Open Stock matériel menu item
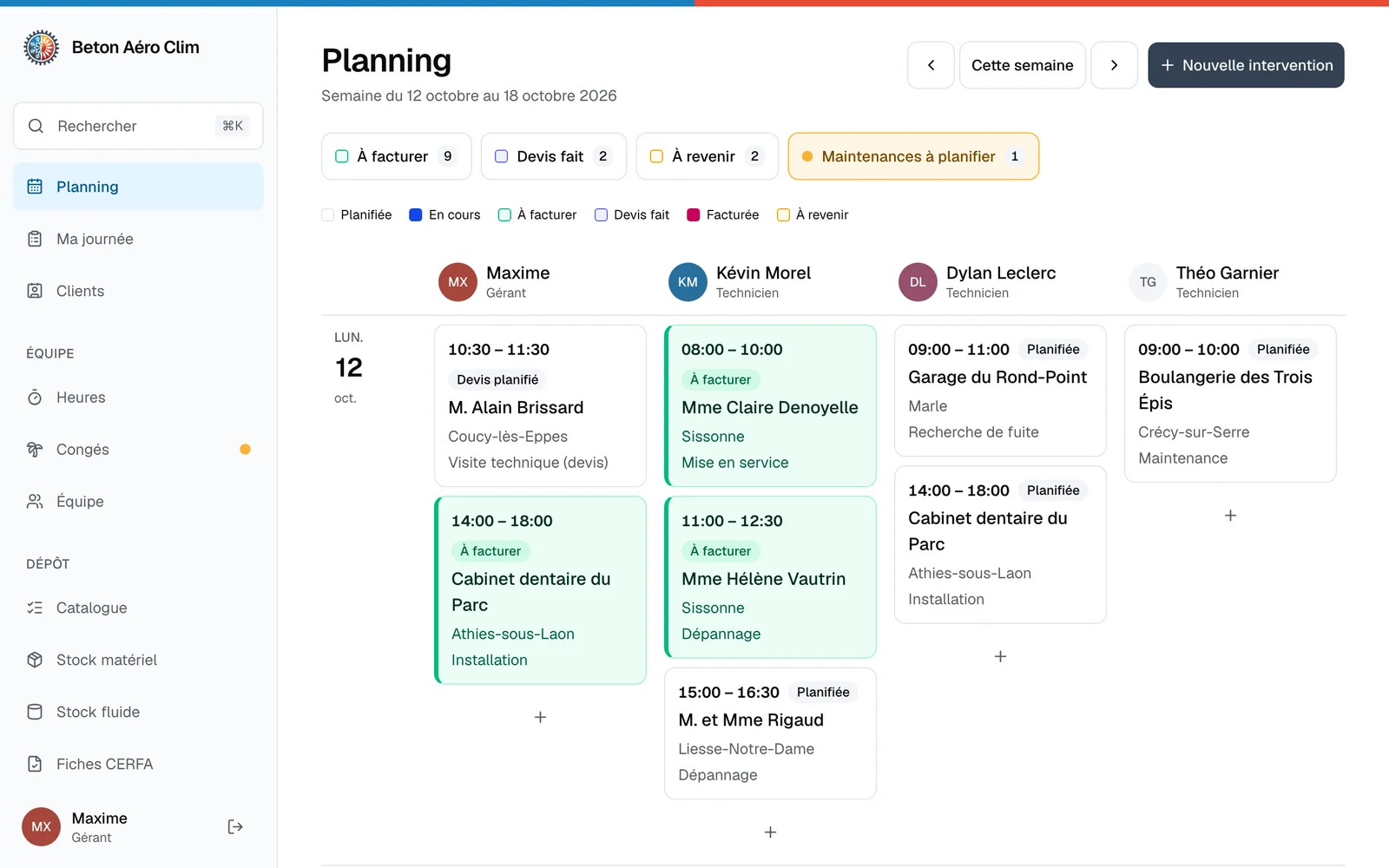Screen dimensions: 1389x868 (139, 660)
